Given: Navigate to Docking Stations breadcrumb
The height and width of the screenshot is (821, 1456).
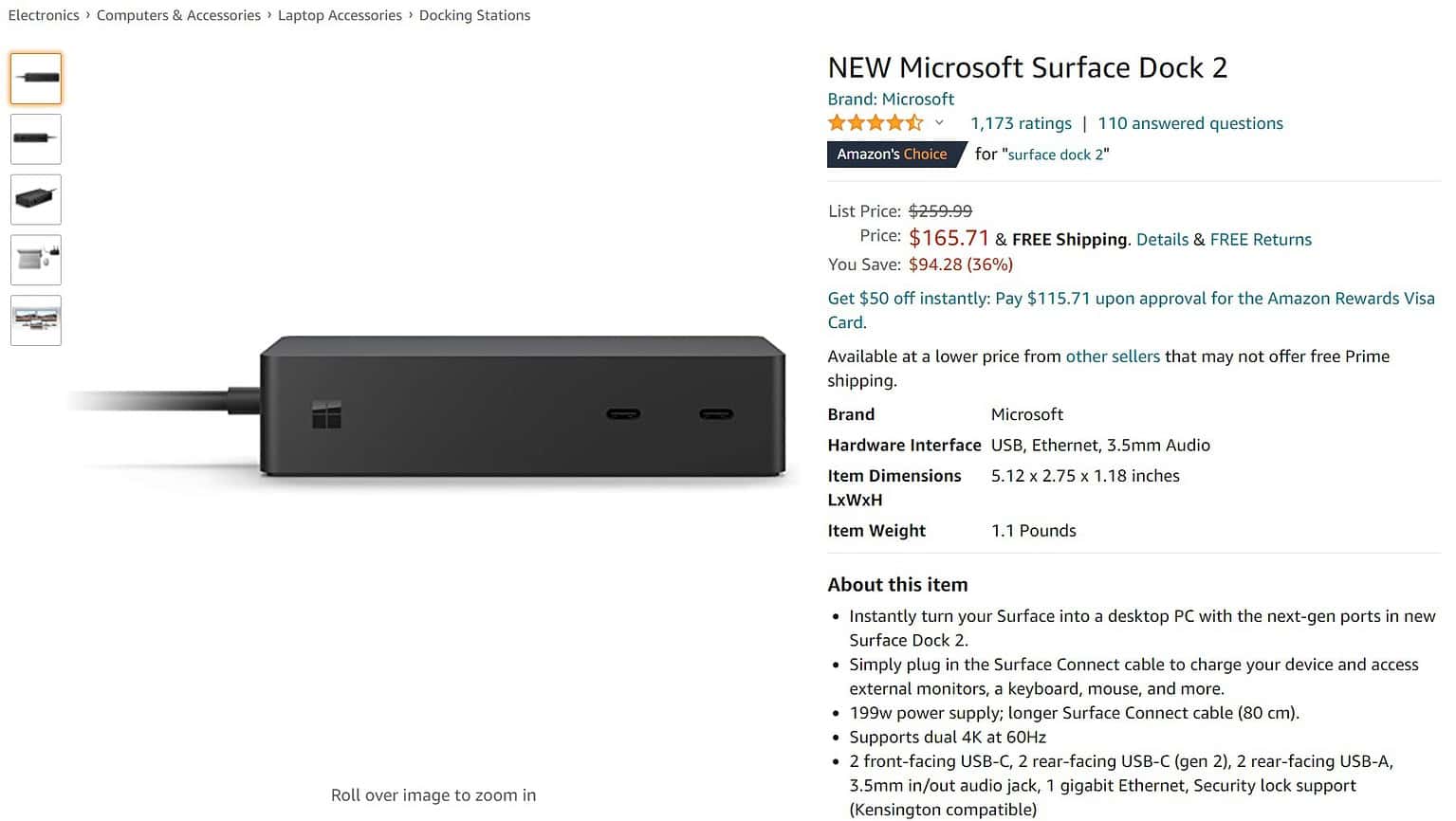Looking at the screenshot, I should (x=474, y=15).
